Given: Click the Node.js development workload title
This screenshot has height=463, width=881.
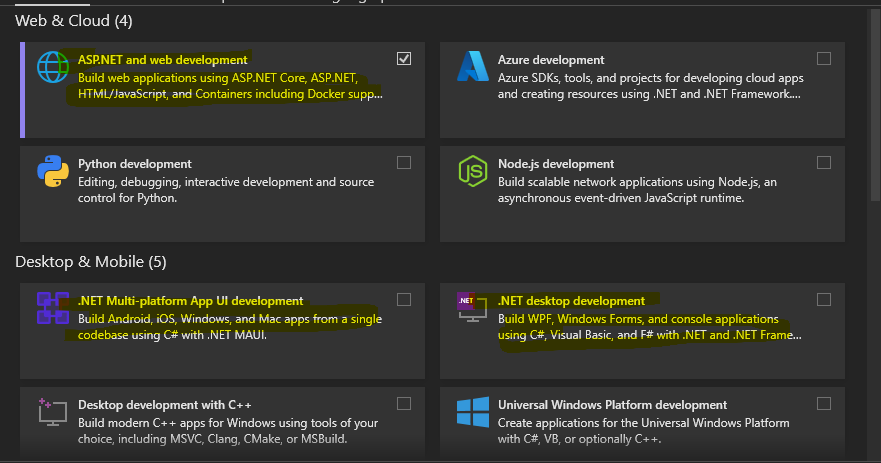Looking at the screenshot, I should [x=556, y=164].
